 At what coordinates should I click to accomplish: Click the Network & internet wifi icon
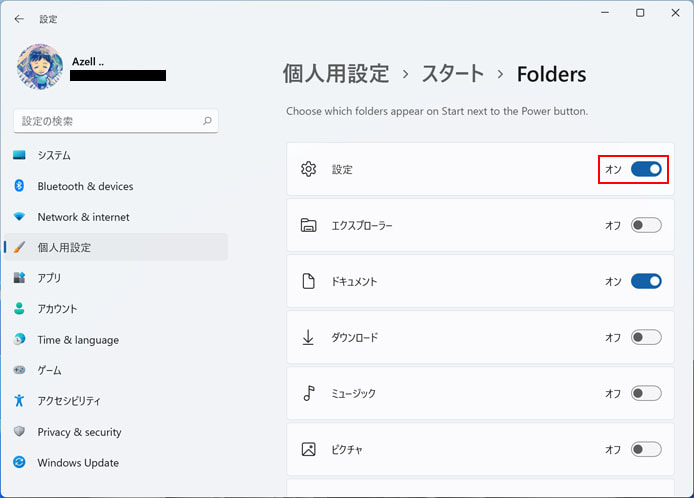click(19, 216)
